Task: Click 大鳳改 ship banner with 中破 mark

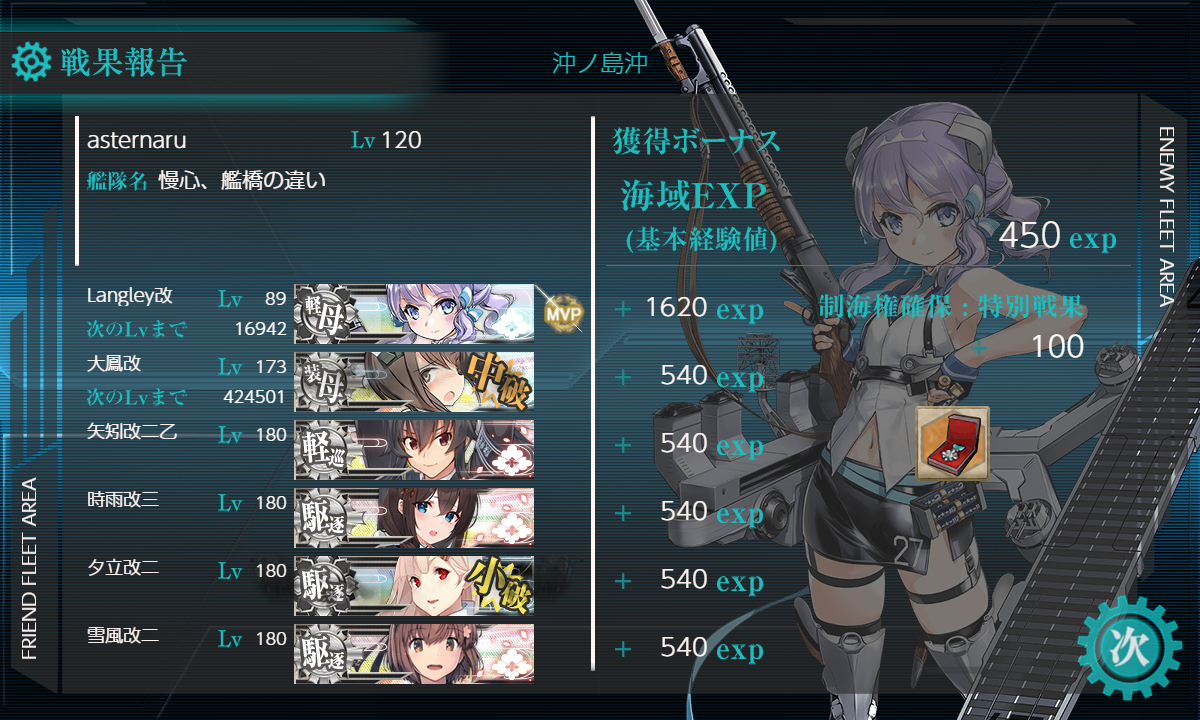Action: click(414, 381)
